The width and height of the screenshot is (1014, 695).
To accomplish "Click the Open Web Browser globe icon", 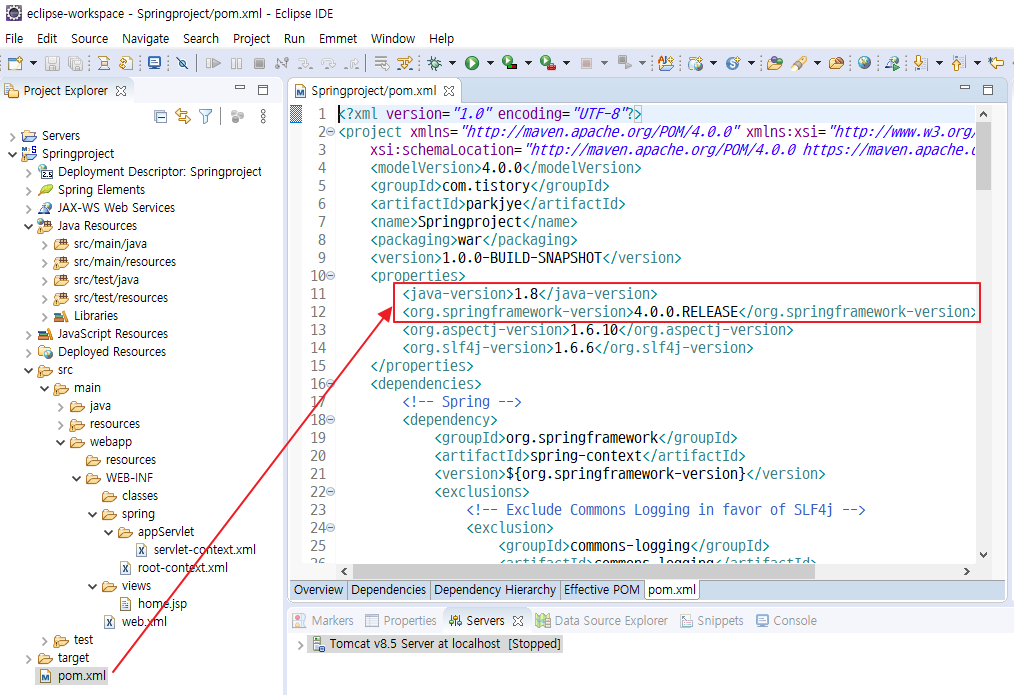I will tap(864, 63).
